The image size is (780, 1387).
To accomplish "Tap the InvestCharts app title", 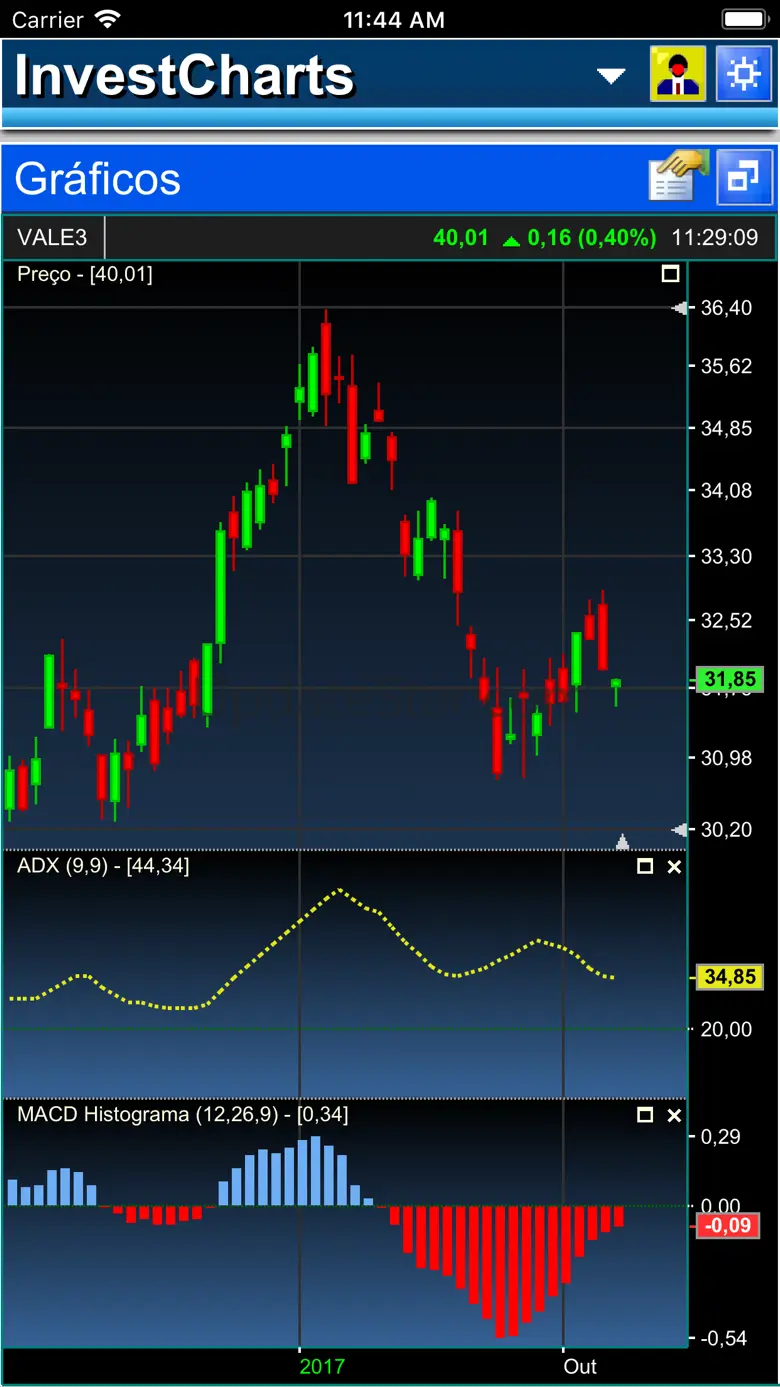I will 184,76.
